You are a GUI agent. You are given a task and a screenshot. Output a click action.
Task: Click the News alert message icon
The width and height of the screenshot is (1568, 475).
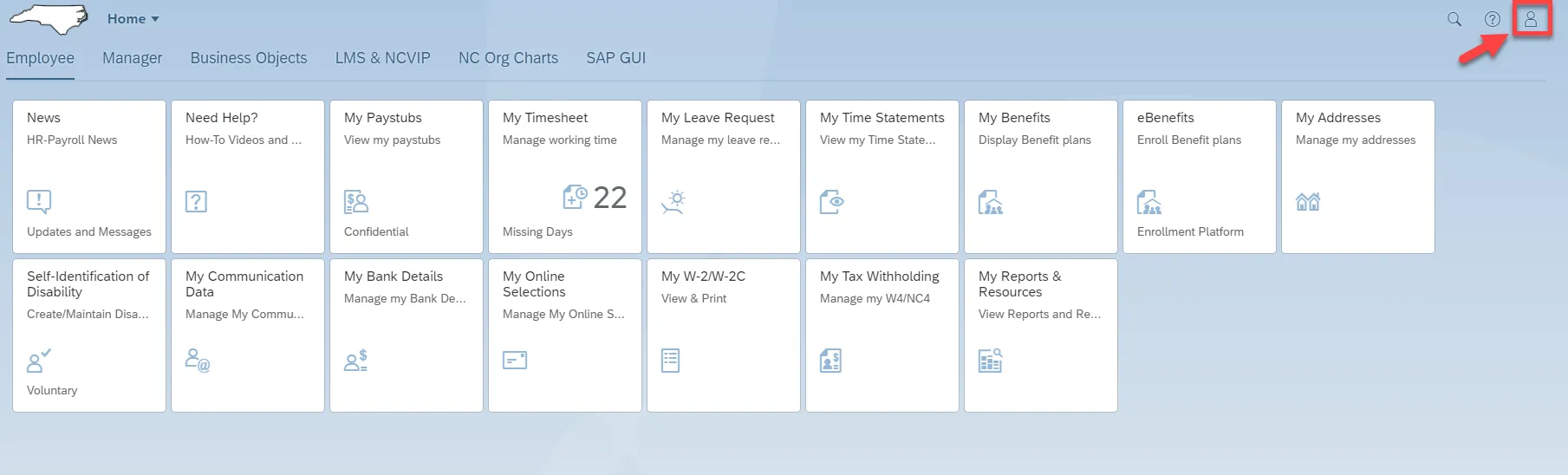point(39,202)
